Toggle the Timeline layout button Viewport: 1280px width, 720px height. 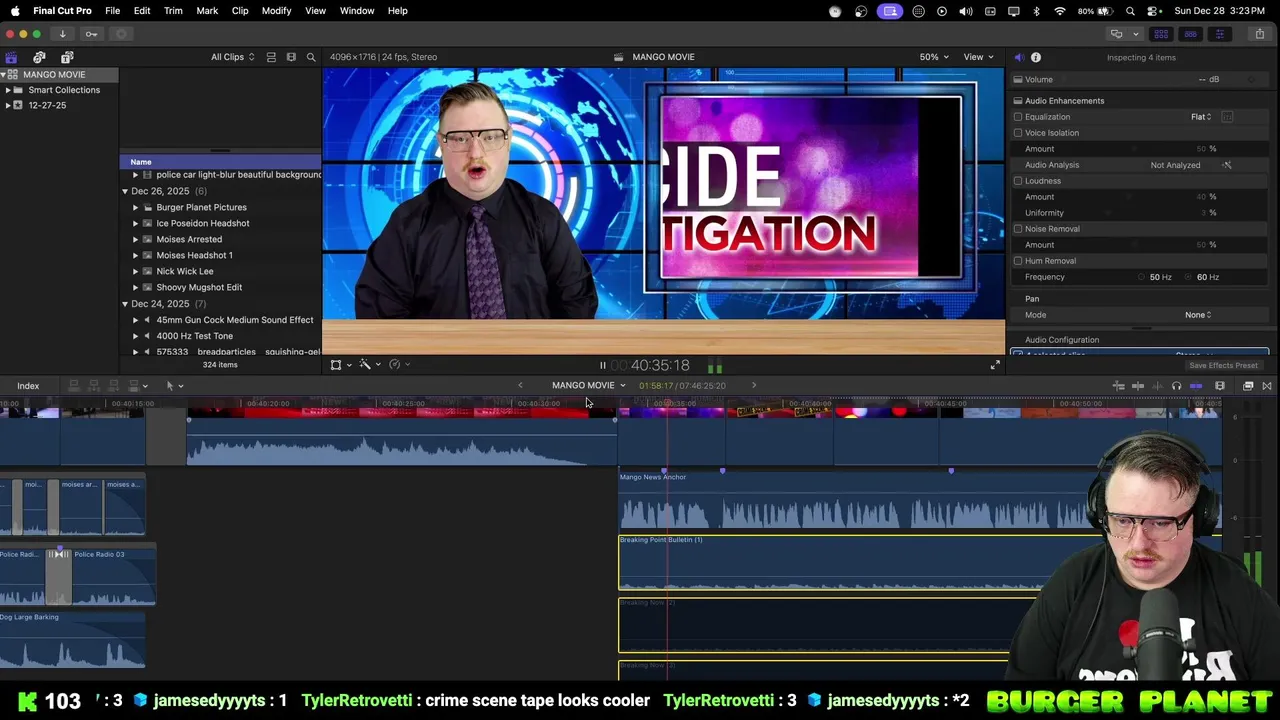[1190, 34]
